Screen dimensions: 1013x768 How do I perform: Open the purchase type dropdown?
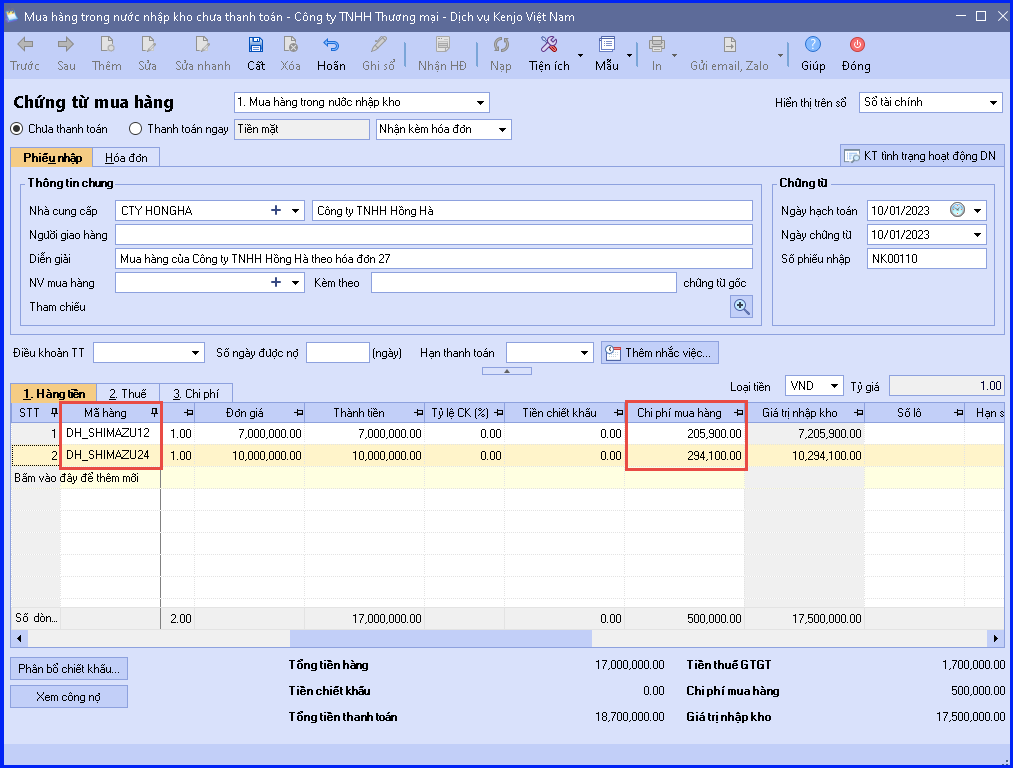pyautogui.click(x=480, y=103)
